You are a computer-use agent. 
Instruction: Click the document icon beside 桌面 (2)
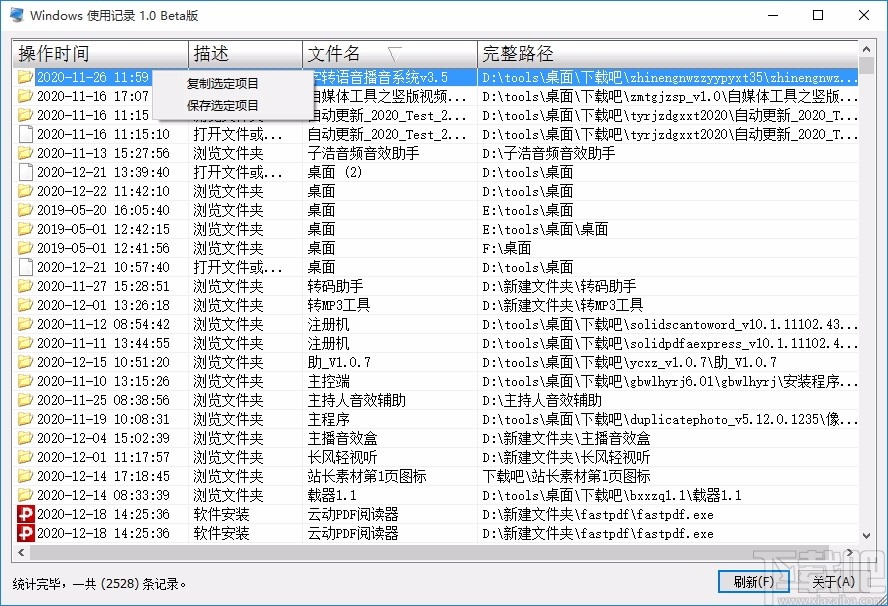point(25,172)
